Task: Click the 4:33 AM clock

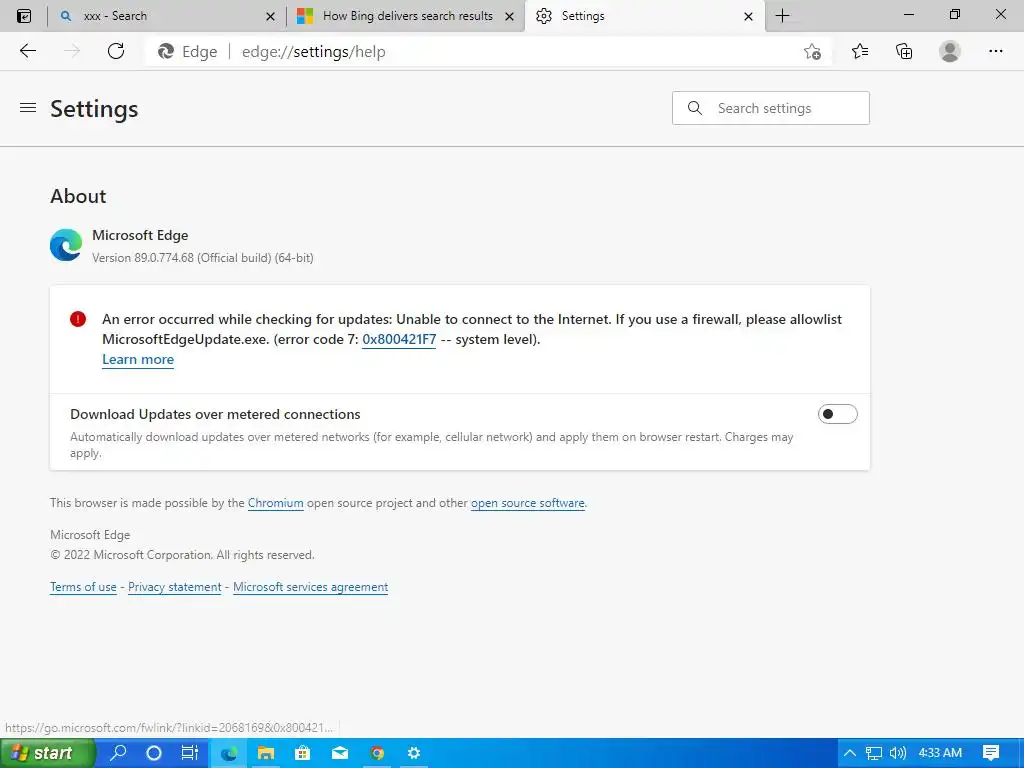Action: point(940,753)
